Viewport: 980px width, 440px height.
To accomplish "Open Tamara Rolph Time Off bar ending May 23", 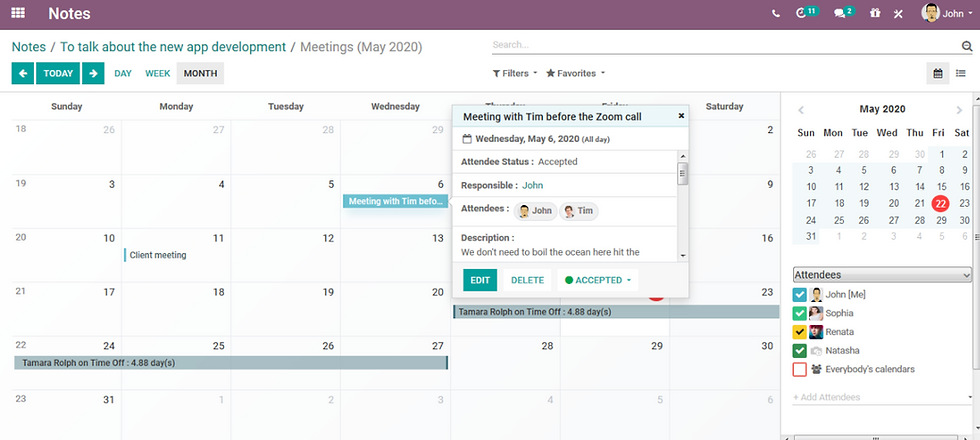I will click(x=616, y=311).
